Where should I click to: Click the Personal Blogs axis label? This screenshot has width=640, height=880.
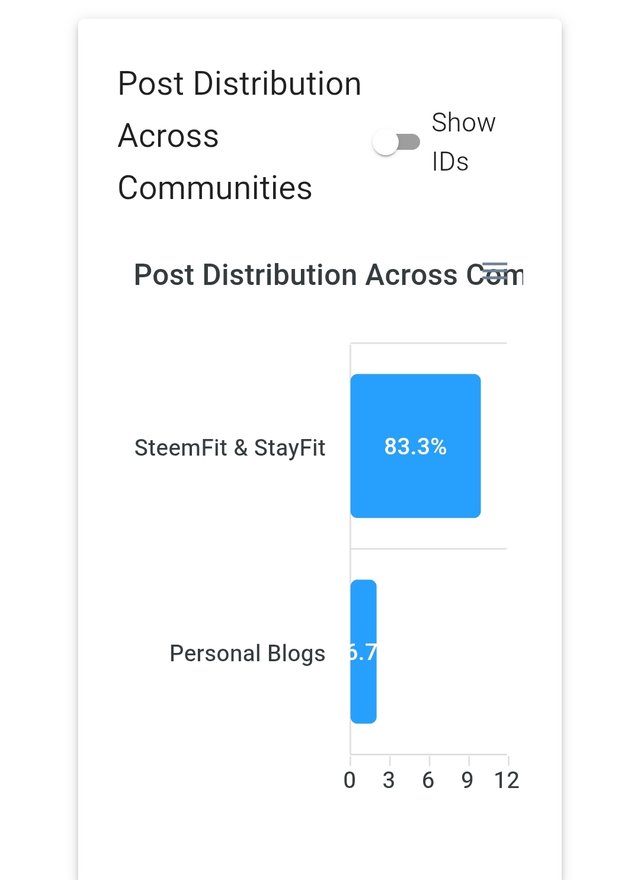pyautogui.click(x=247, y=653)
